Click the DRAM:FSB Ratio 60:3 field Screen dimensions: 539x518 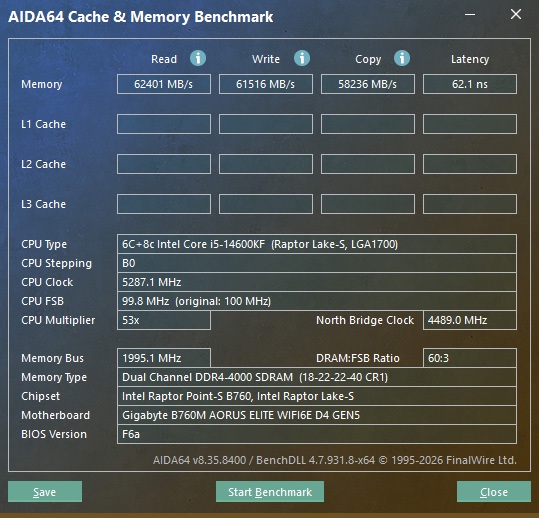(470, 358)
